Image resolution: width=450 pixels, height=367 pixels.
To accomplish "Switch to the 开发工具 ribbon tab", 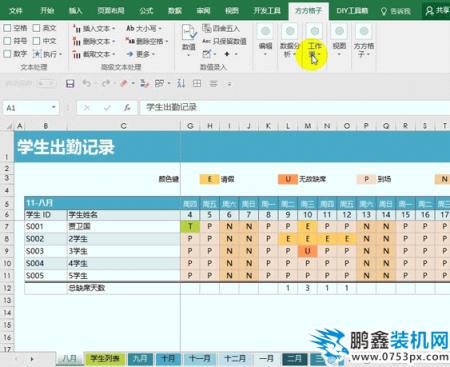I will click(x=267, y=11).
